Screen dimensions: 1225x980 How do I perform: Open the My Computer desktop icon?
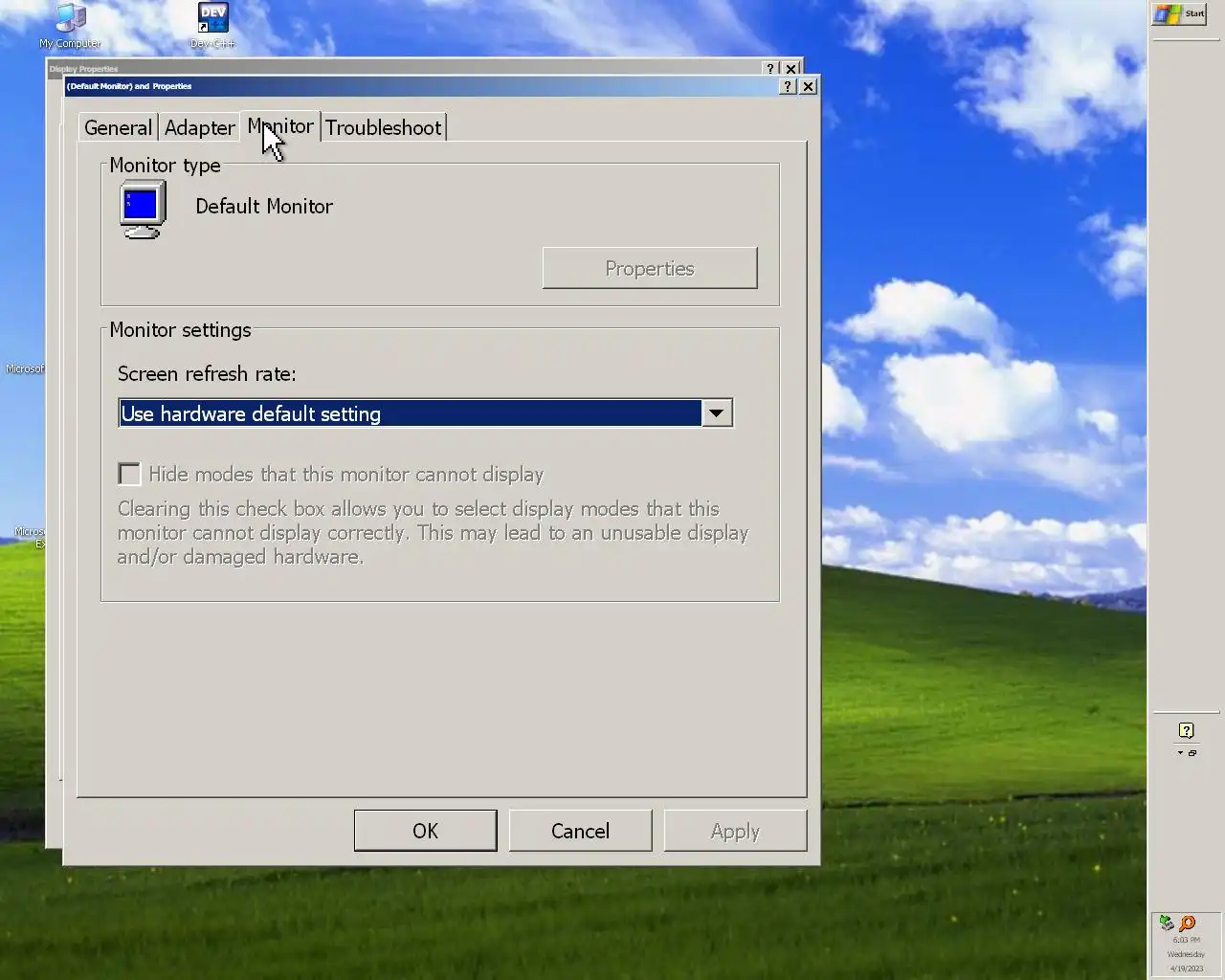pos(70,25)
